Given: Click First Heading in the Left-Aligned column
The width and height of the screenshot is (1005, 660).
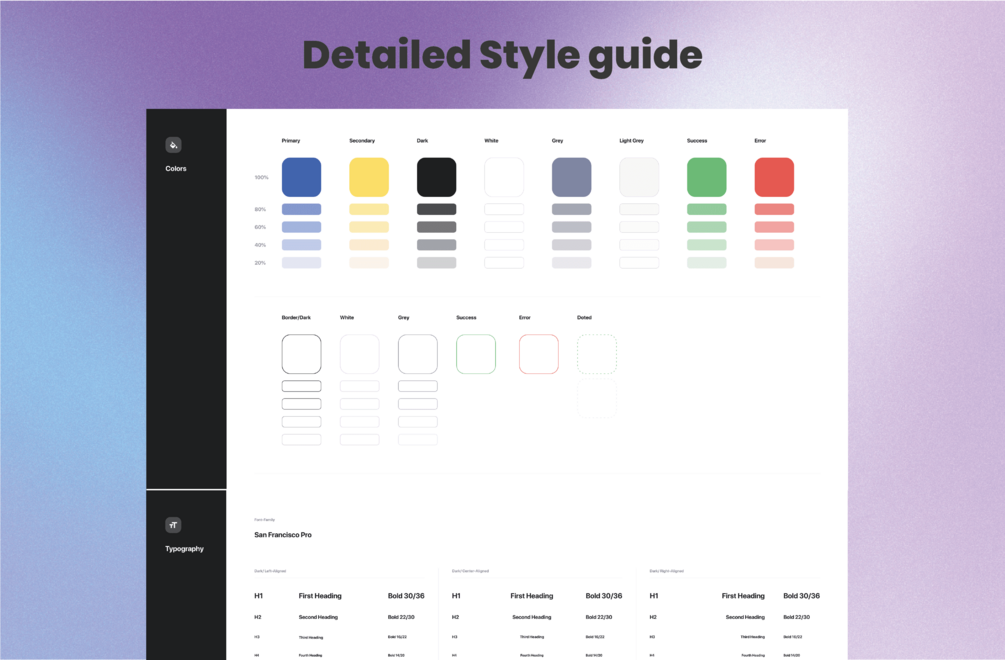Looking at the screenshot, I should point(320,596).
